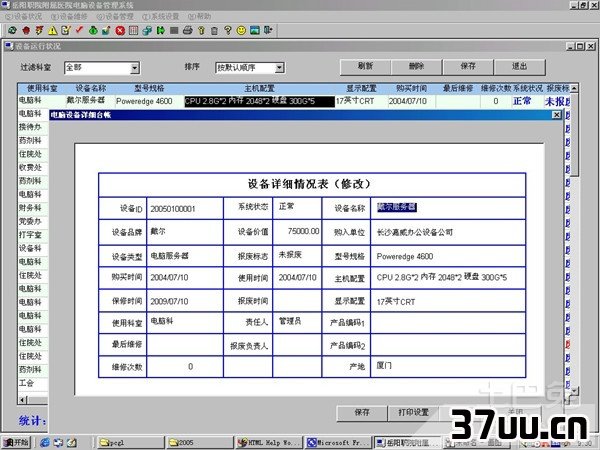The image size is (600, 450).
Task: Click the highlighted CPU 2.8G*2 table cell
Action: (259, 101)
